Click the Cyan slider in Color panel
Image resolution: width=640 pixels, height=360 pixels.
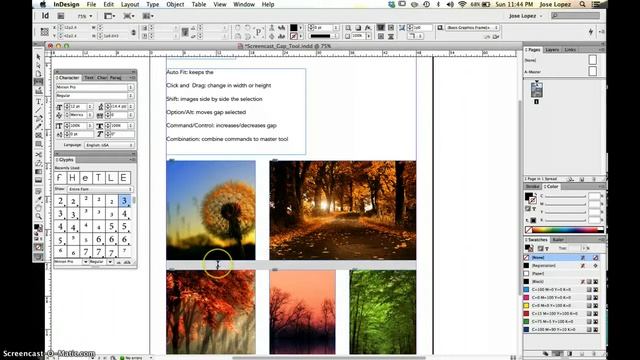tap(565, 196)
